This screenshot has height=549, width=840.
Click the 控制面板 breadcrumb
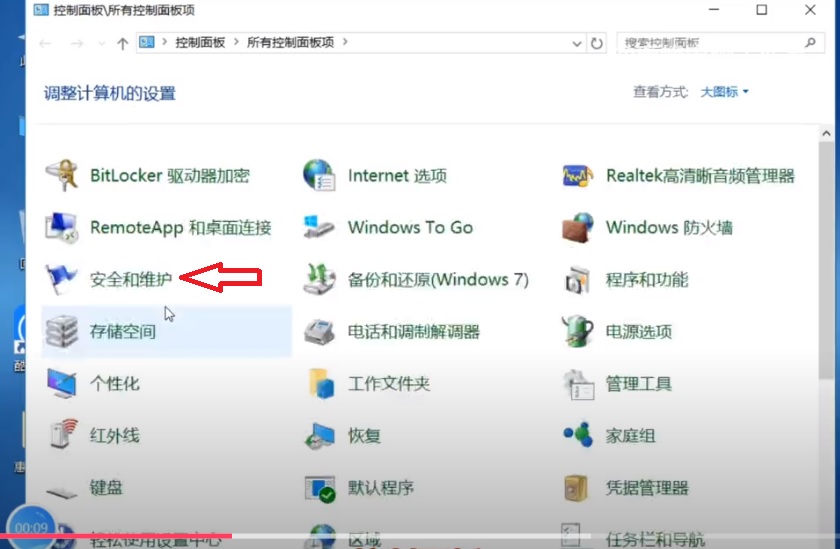coord(200,42)
